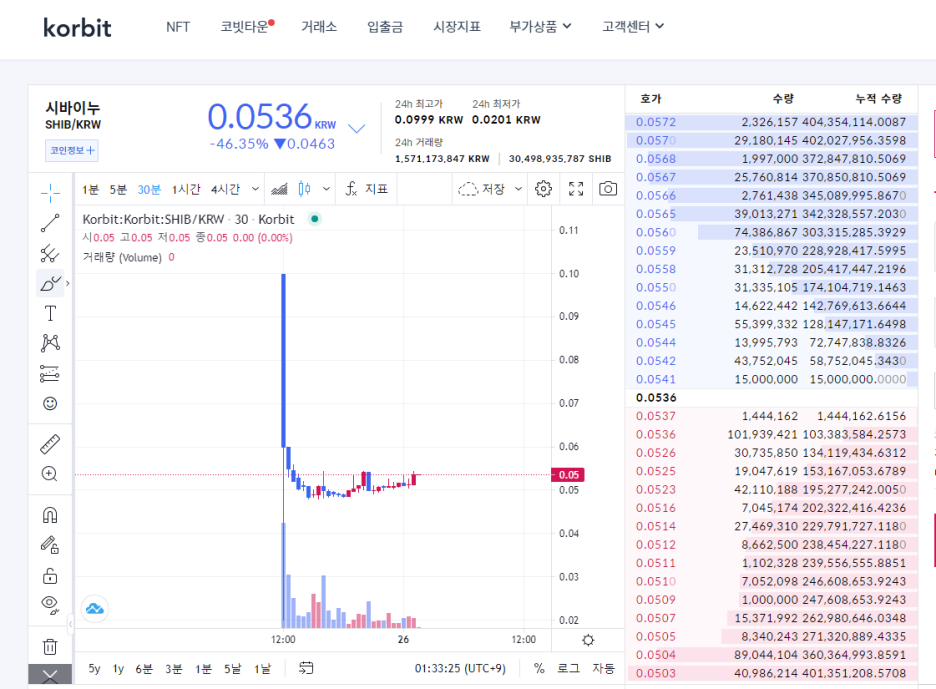Toggle stay in drawing mode

coord(50,545)
